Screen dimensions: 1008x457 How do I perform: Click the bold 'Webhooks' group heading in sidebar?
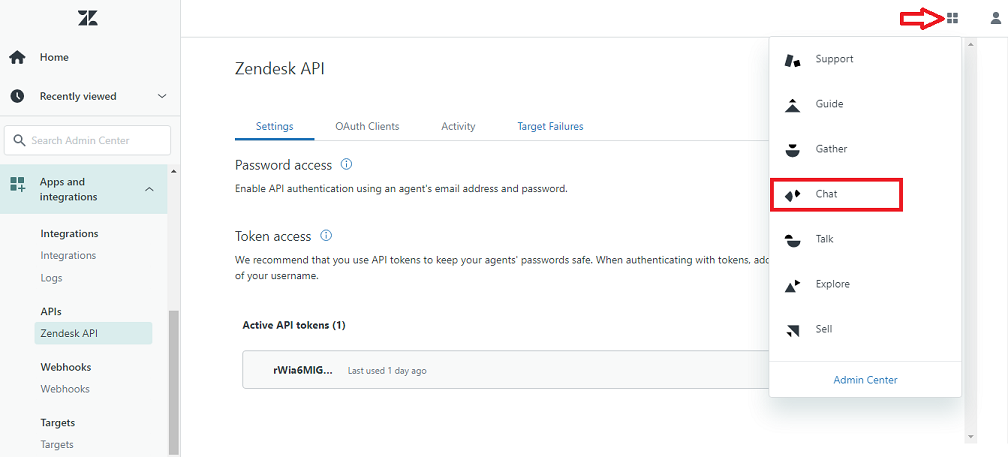coord(66,367)
